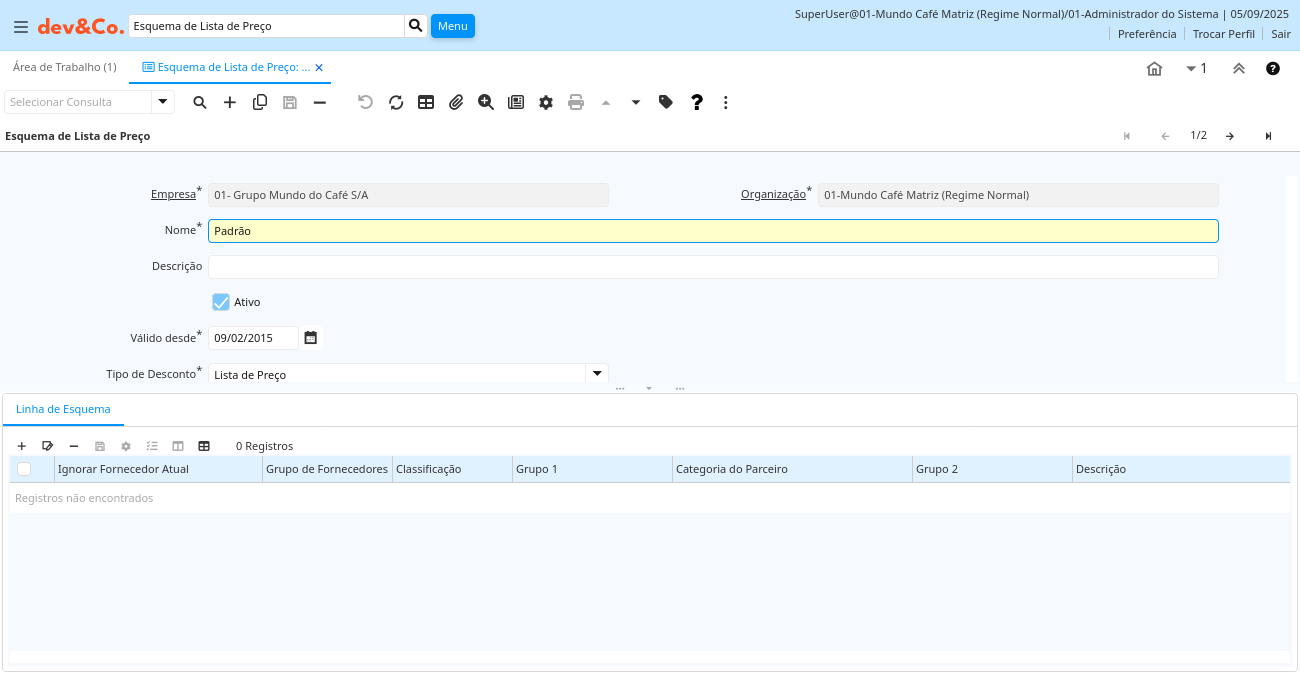This screenshot has height=674, width=1300.
Task: Expand the Selecionar Consulta combo box
Action: click(x=163, y=102)
